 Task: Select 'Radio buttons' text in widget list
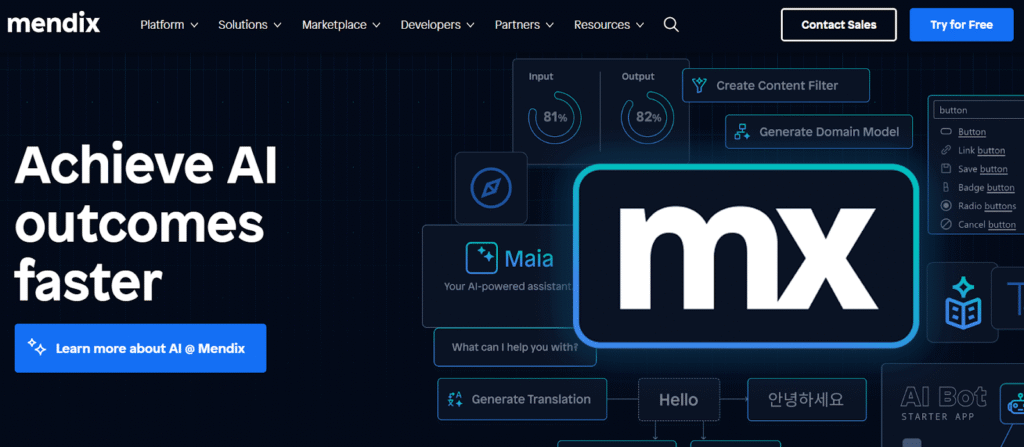[x=987, y=206]
